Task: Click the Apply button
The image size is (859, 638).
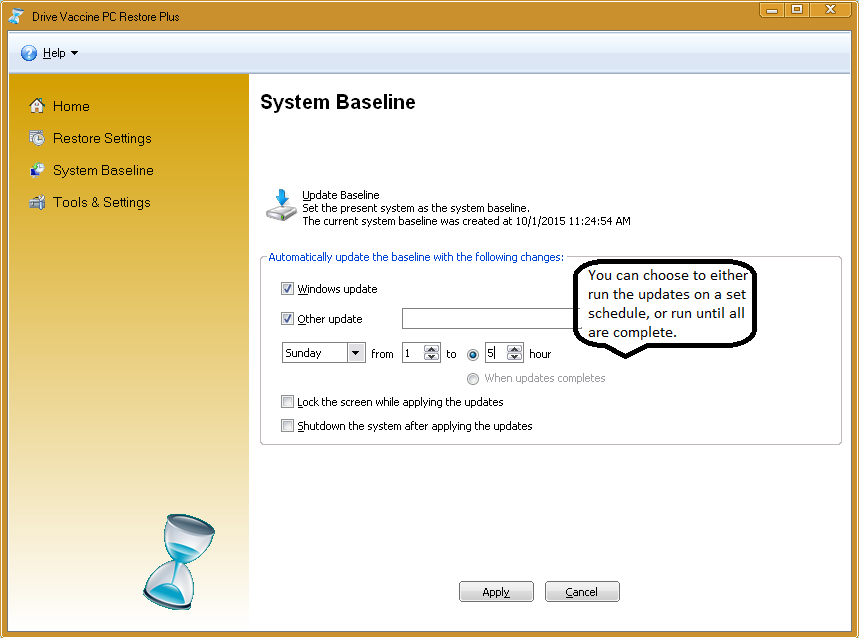Action: point(496,592)
